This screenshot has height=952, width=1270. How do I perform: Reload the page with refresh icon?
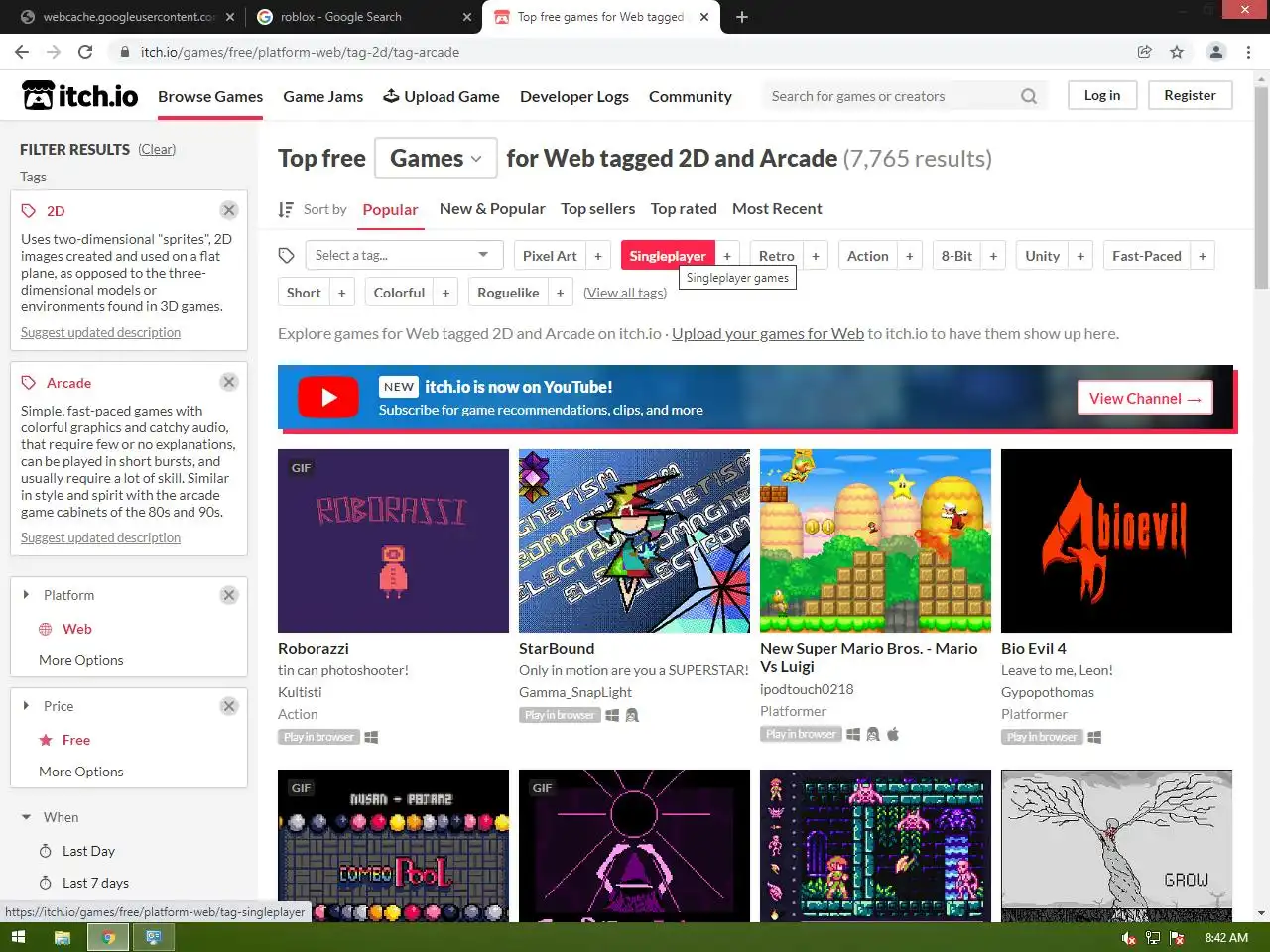coord(85,52)
